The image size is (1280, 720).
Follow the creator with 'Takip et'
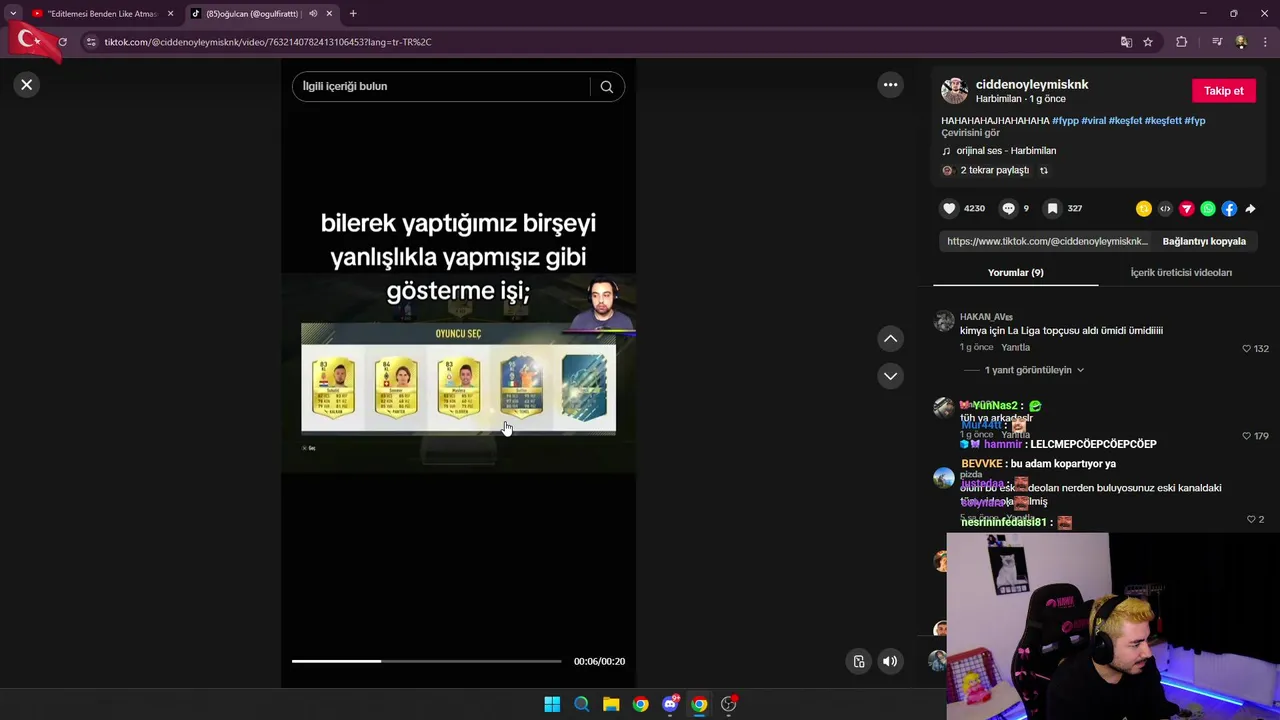1223,91
